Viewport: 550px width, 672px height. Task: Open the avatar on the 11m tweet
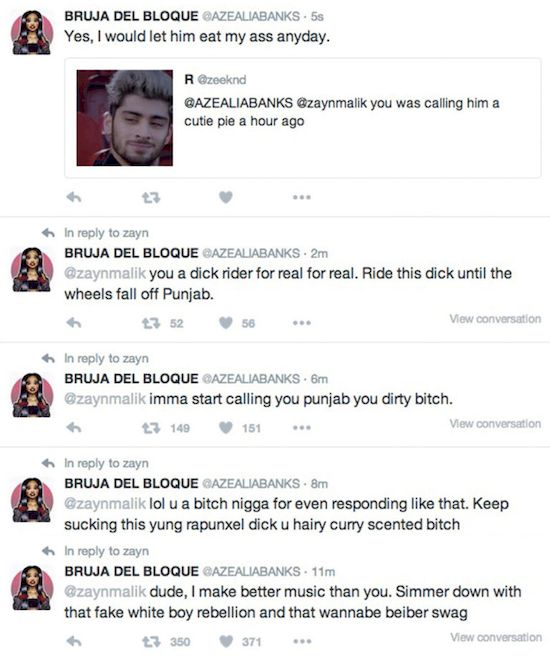(x=32, y=588)
